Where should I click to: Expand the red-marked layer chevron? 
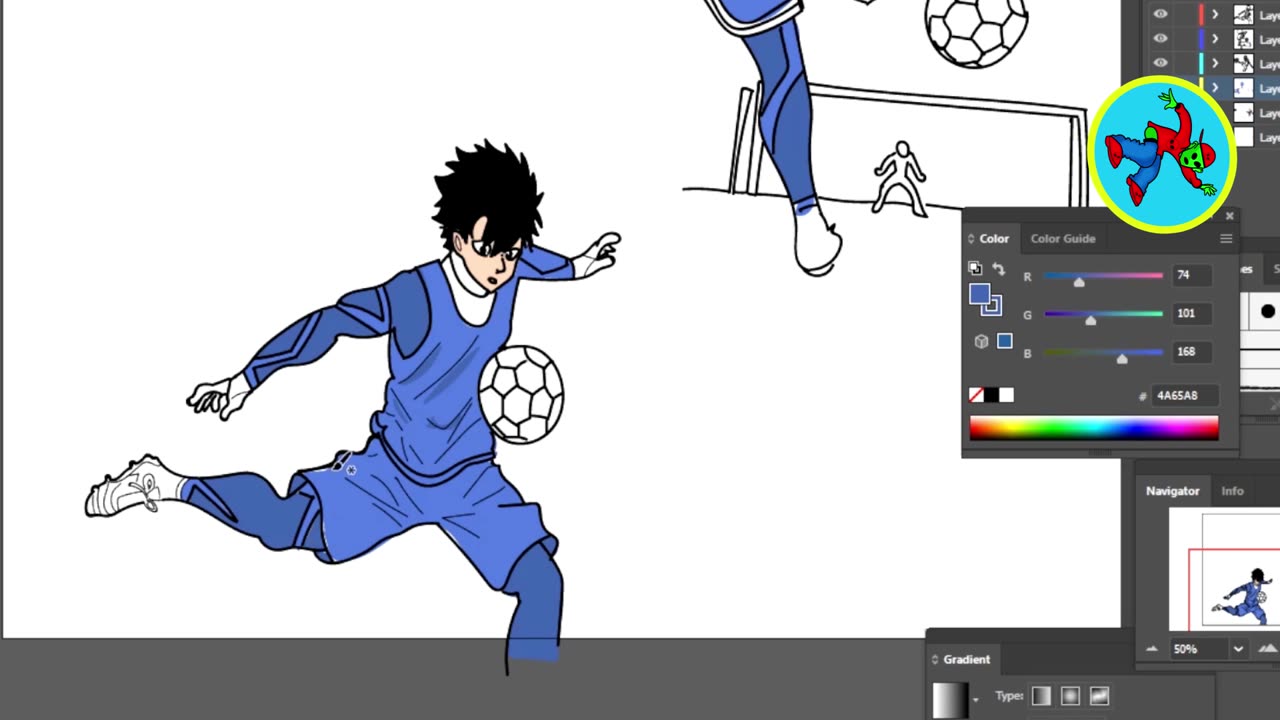[1215, 14]
